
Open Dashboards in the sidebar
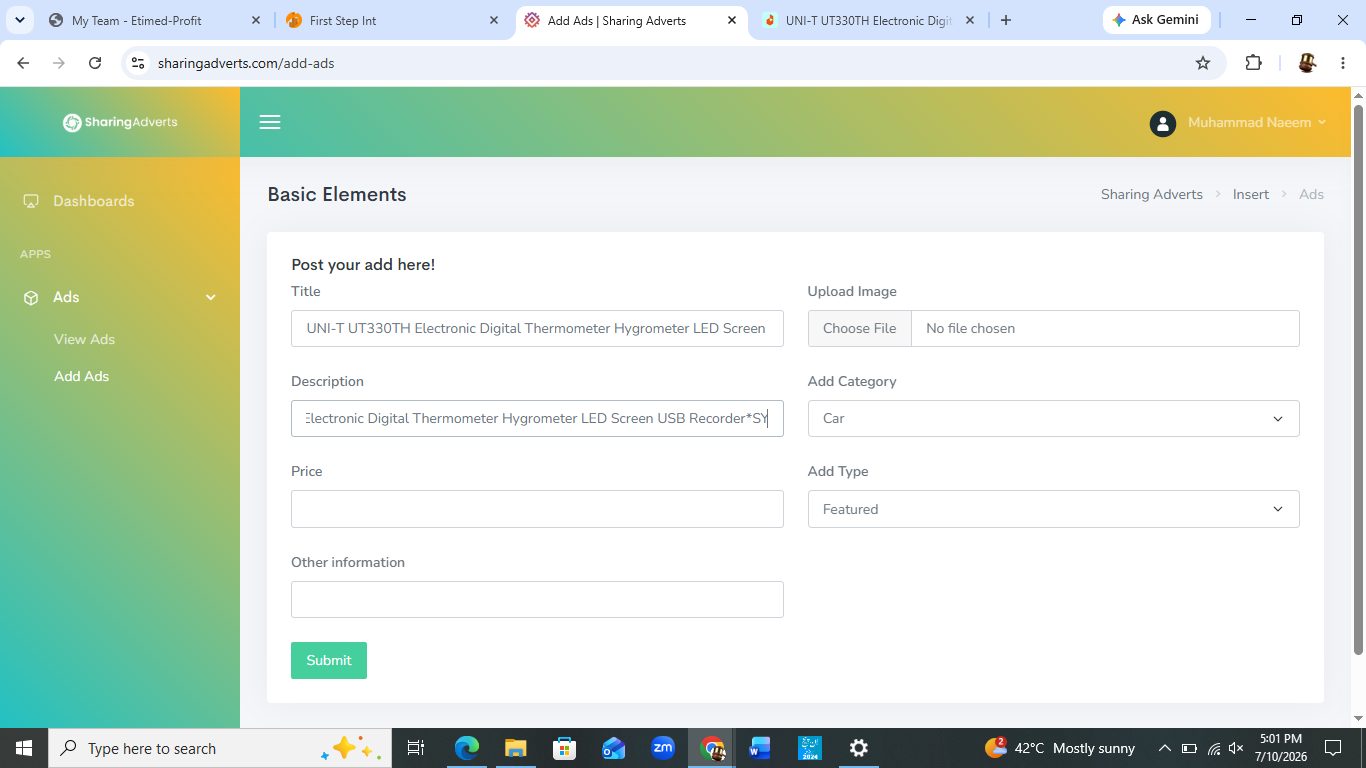pyautogui.click(x=93, y=201)
